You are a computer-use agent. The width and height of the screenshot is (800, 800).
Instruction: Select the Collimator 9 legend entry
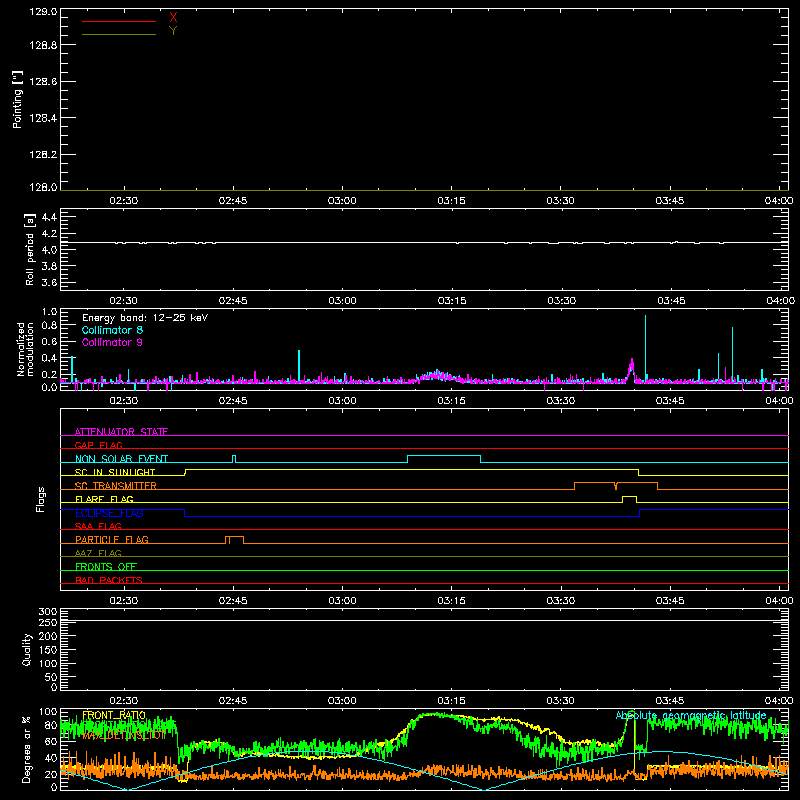tap(112, 342)
